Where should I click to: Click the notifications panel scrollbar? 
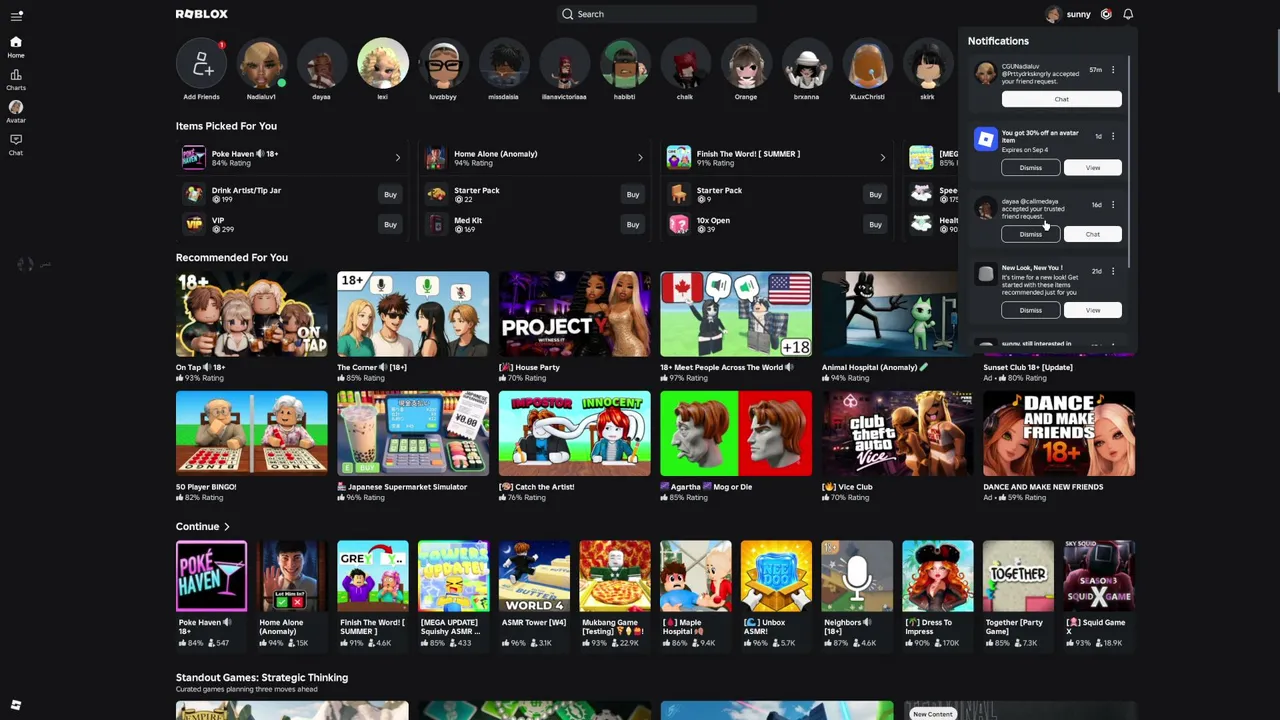[1128, 160]
